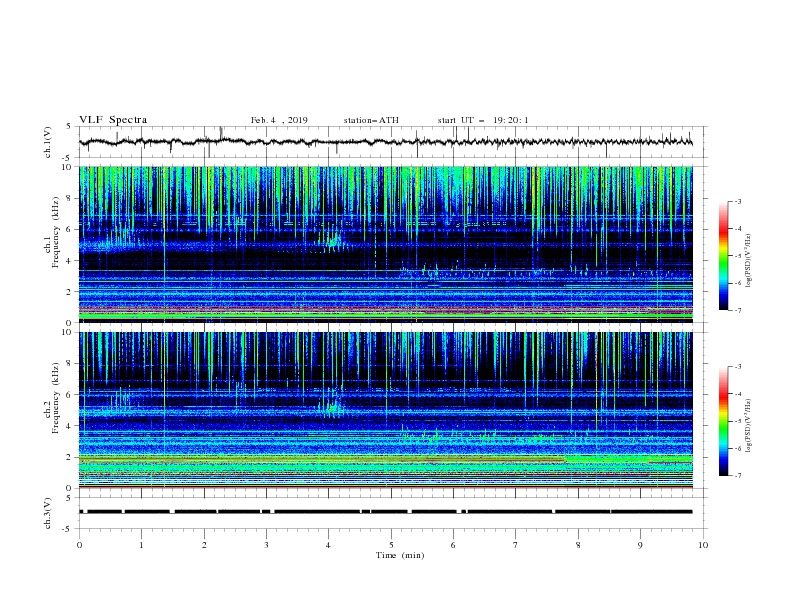Click the 'VLF Spectra' title text

[113, 120]
